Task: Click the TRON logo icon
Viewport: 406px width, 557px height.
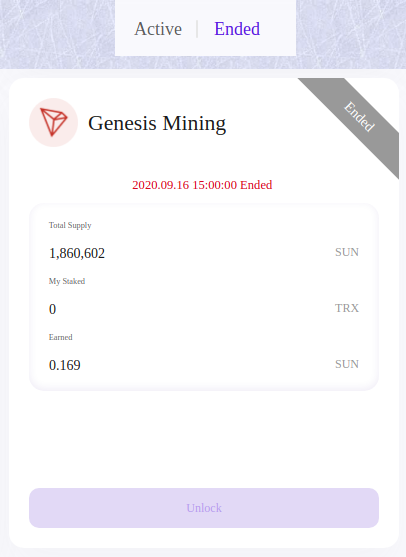Action: pos(54,123)
